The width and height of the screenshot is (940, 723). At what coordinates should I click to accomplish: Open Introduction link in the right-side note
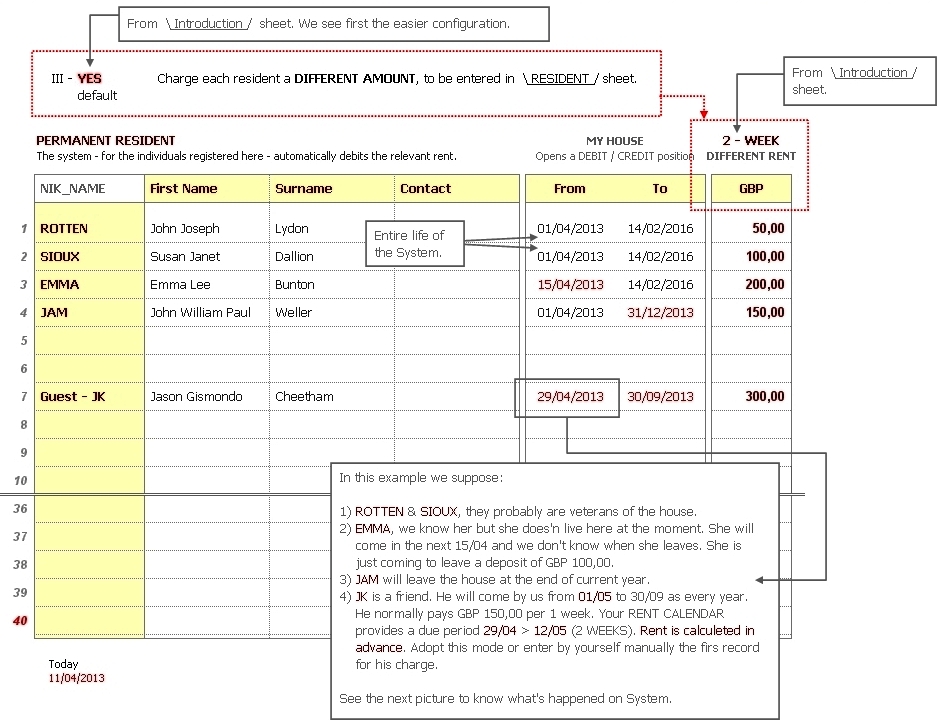pyautogui.click(x=873, y=73)
